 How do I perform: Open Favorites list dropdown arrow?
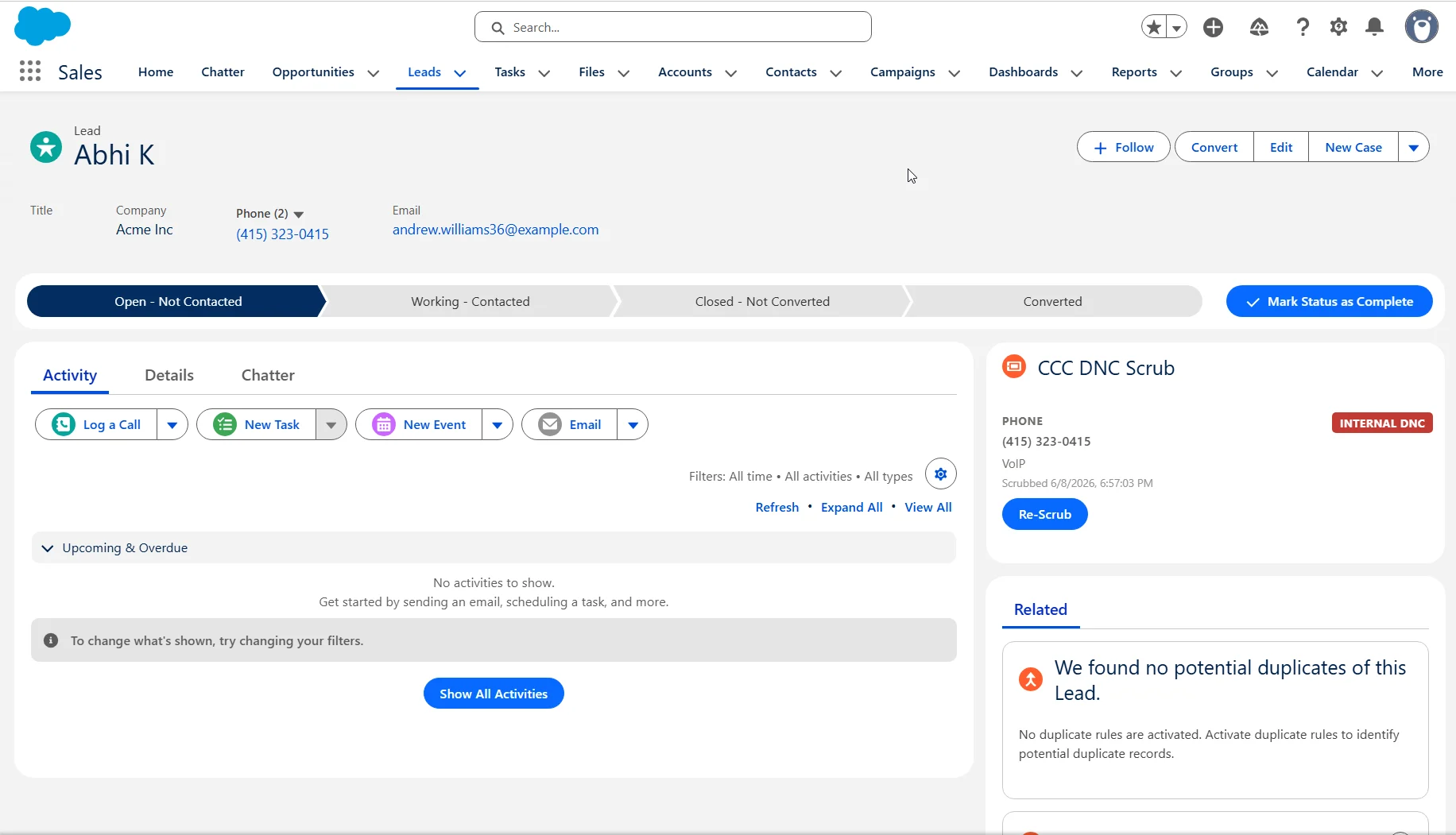(1177, 27)
